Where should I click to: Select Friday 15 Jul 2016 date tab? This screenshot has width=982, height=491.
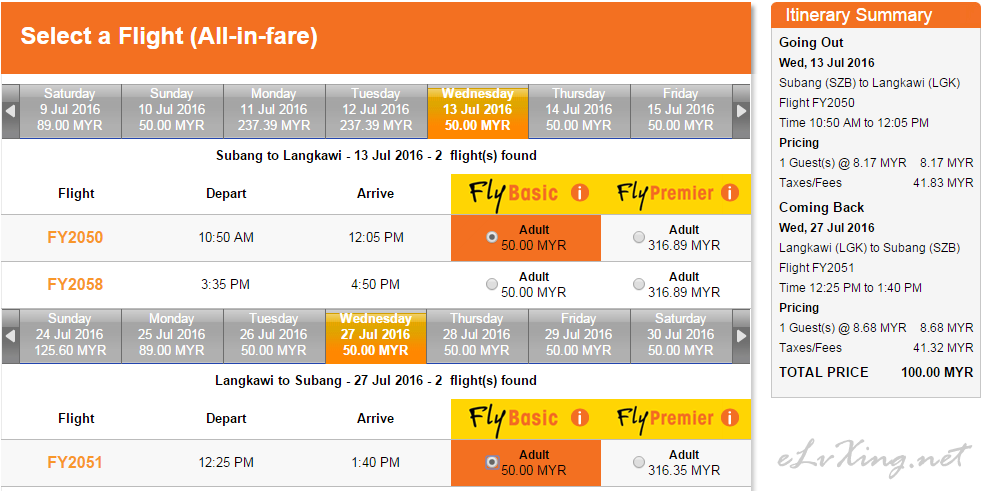point(681,111)
